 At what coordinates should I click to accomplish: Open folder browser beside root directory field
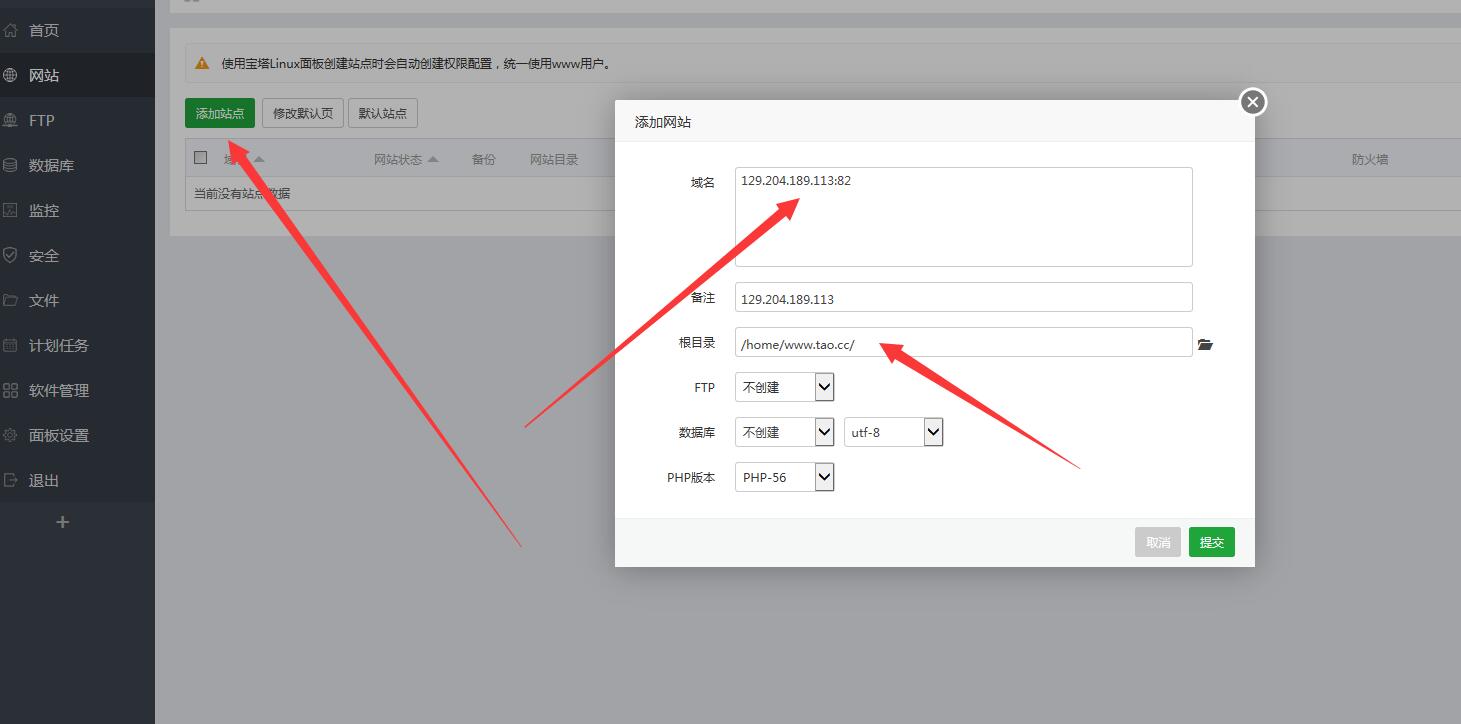[x=1205, y=344]
